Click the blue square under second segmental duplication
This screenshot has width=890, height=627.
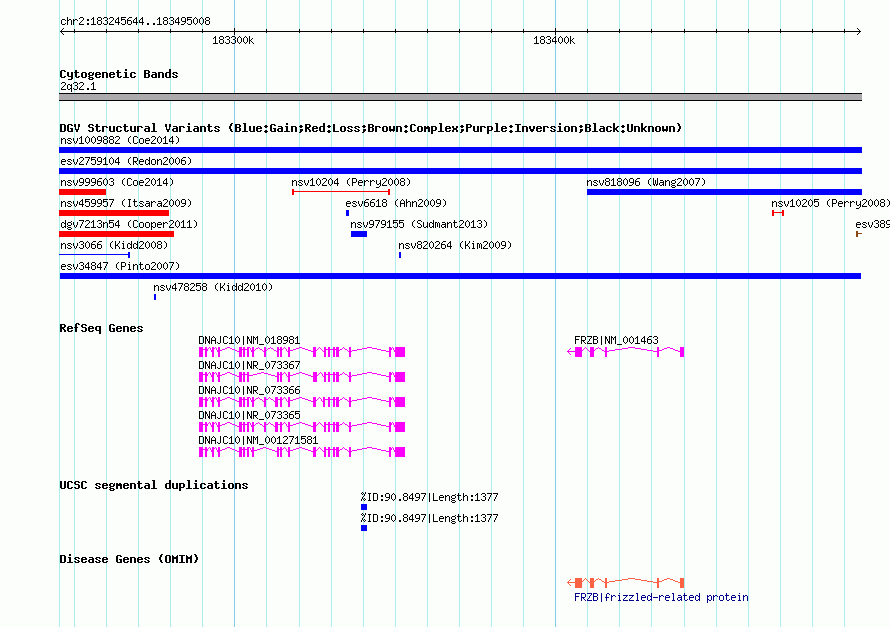coord(364,528)
